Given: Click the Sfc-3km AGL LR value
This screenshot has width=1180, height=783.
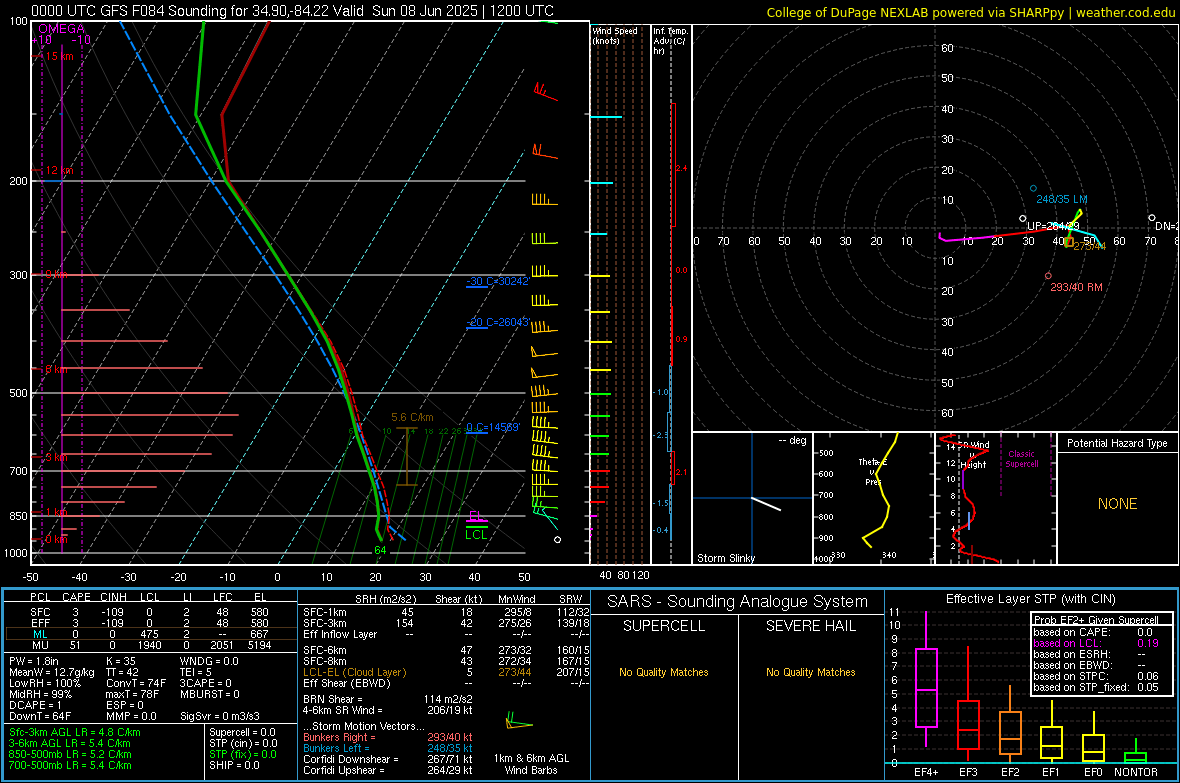Looking at the screenshot, I should (75, 732).
